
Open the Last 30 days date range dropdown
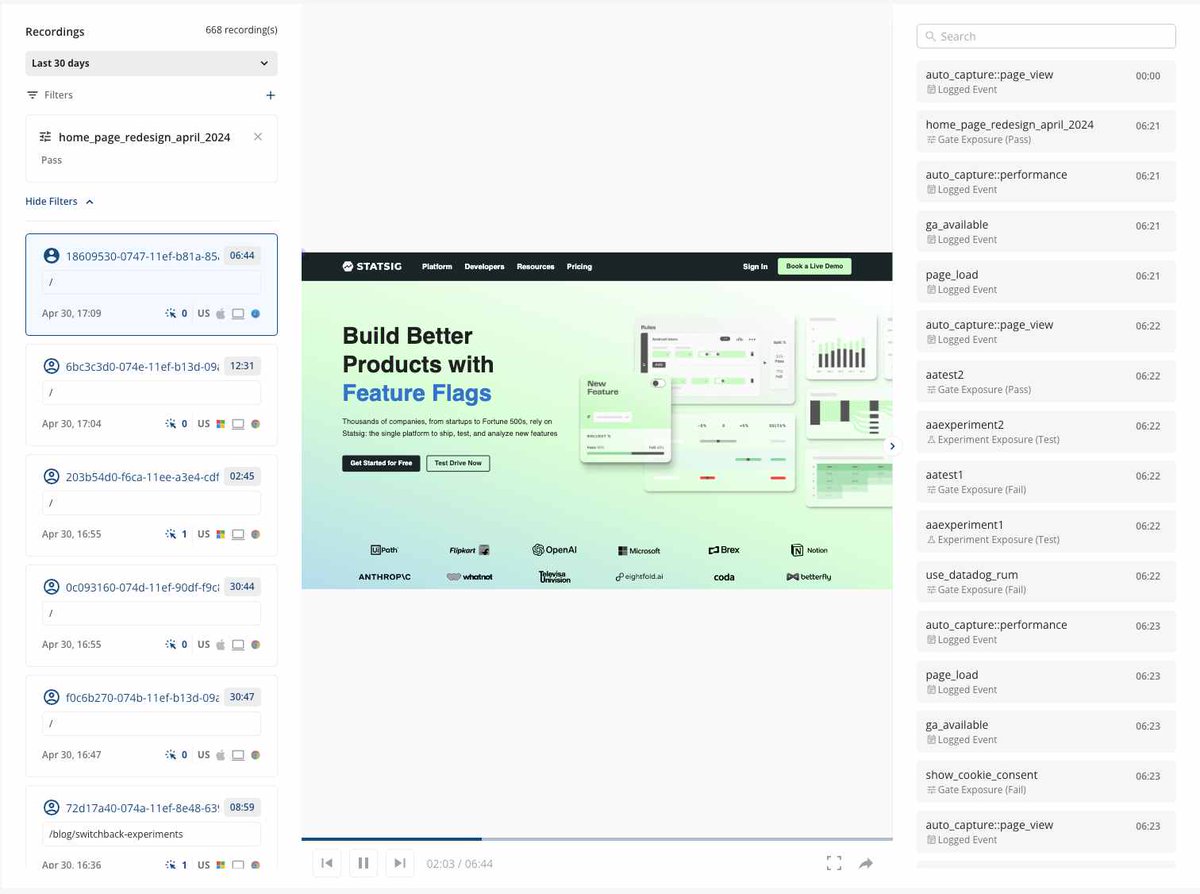coord(151,63)
